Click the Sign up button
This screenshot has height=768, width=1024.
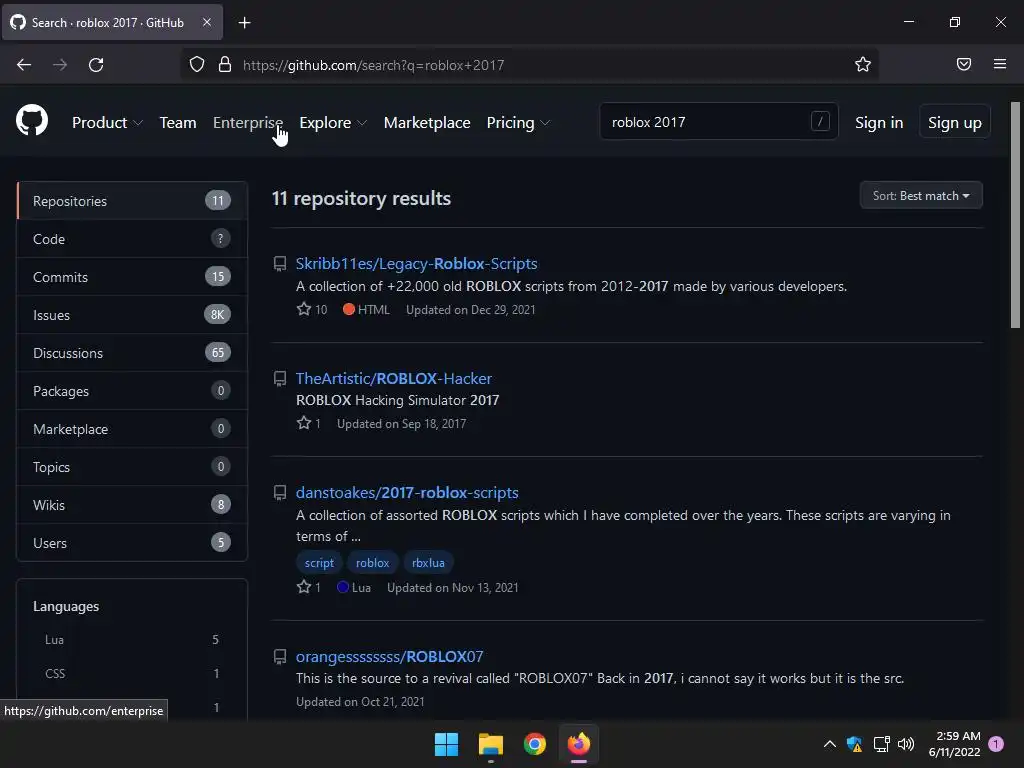click(x=955, y=122)
